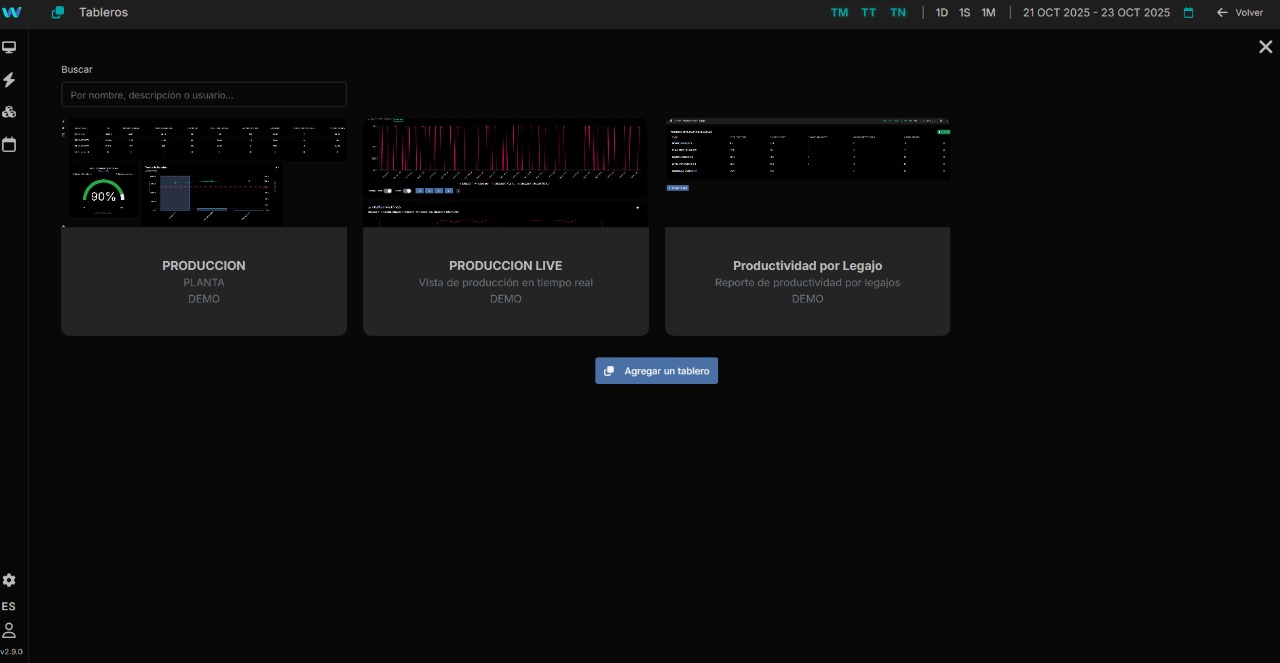This screenshot has width=1280, height=663.
Task: Click the user profile icon
Action: [x=9, y=630]
